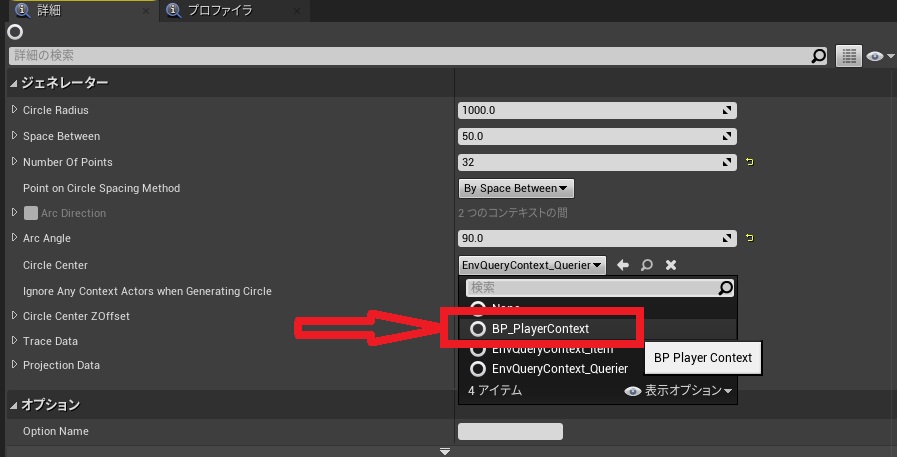Enable the Arc Direction checkbox
Screen dimensions: 897x457
pos(31,213)
